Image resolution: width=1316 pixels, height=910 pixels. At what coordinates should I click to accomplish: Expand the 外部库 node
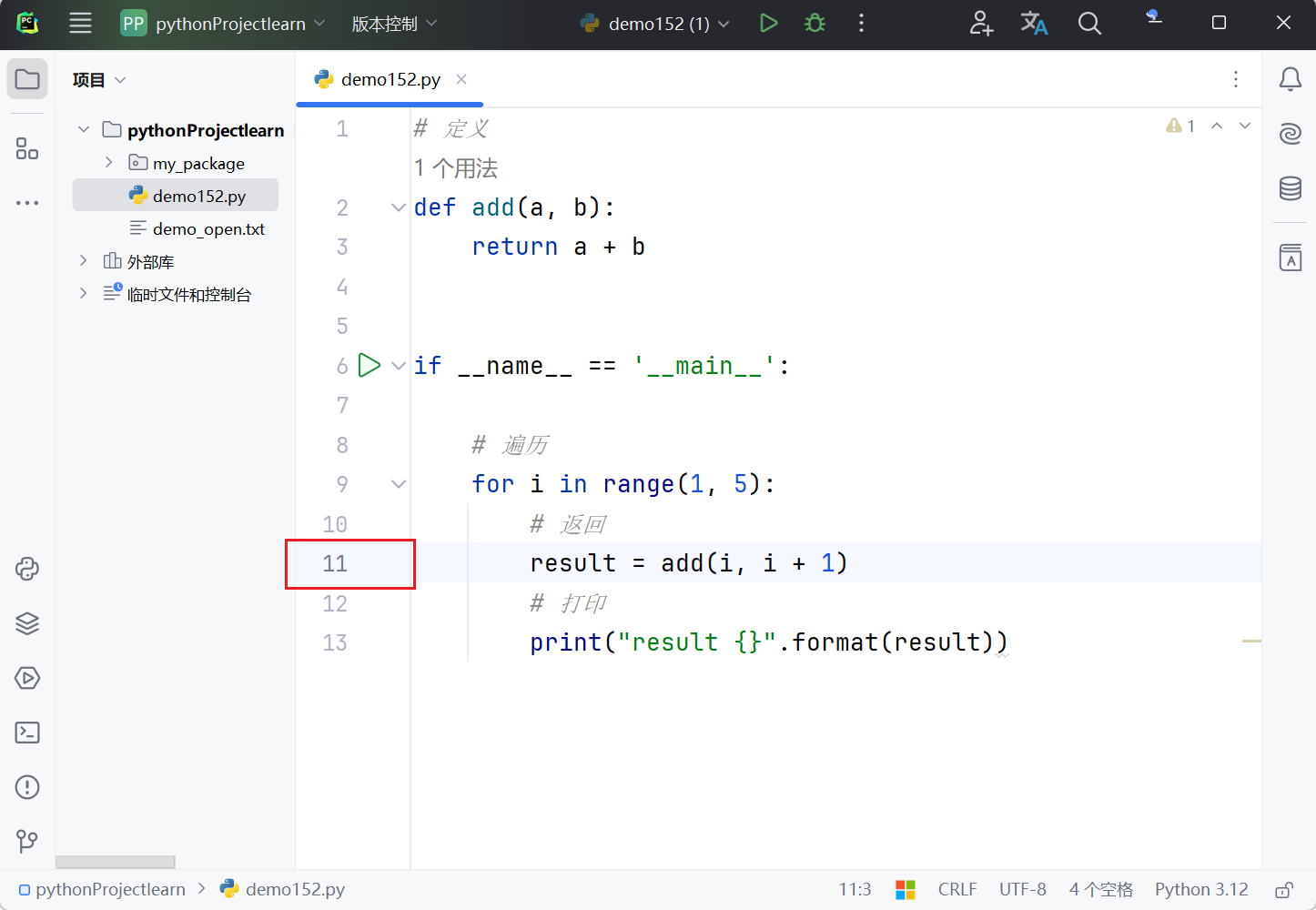(84, 261)
